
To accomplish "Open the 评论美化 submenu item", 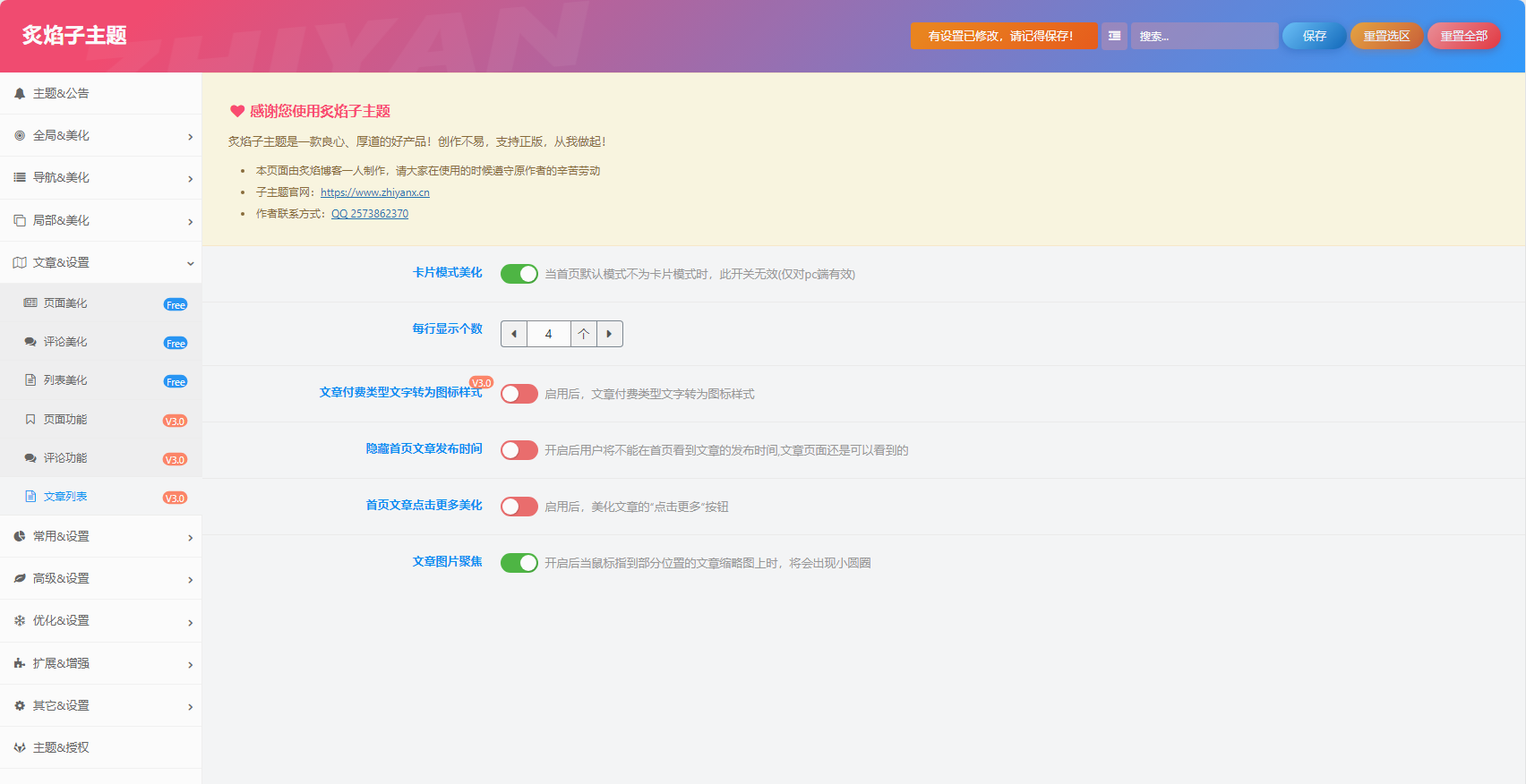I will coord(100,342).
